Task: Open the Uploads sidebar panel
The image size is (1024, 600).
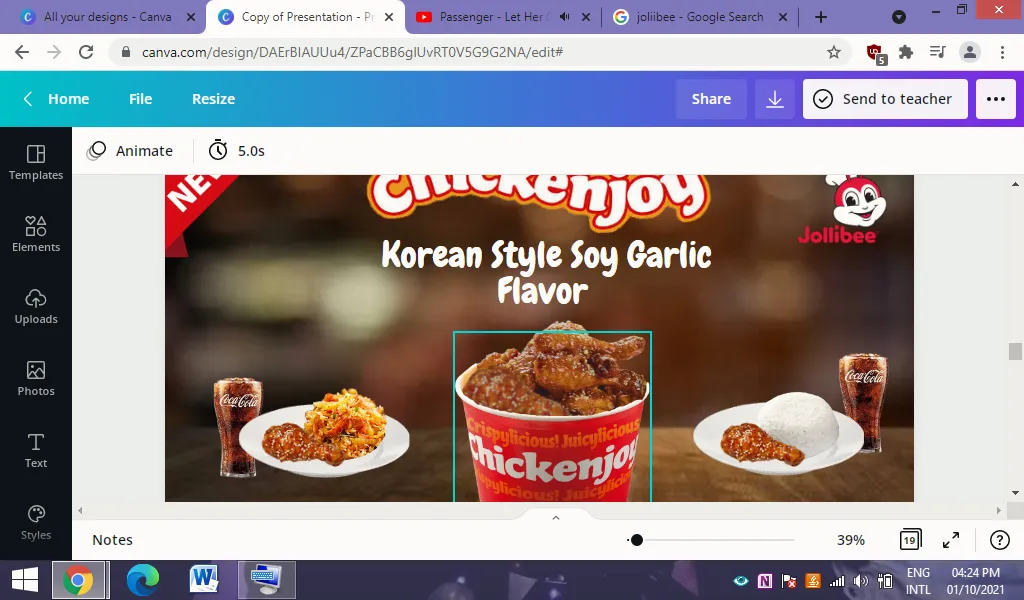Action: (x=36, y=306)
